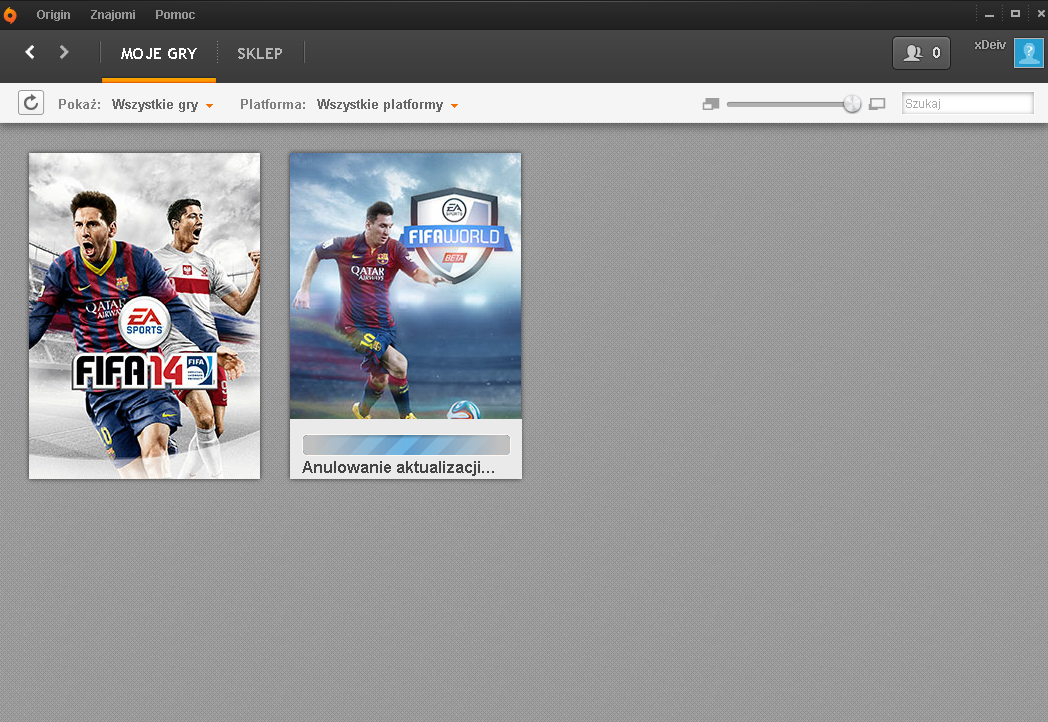Close the Origin window
The width and height of the screenshot is (1048, 722).
coord(1041,13)
